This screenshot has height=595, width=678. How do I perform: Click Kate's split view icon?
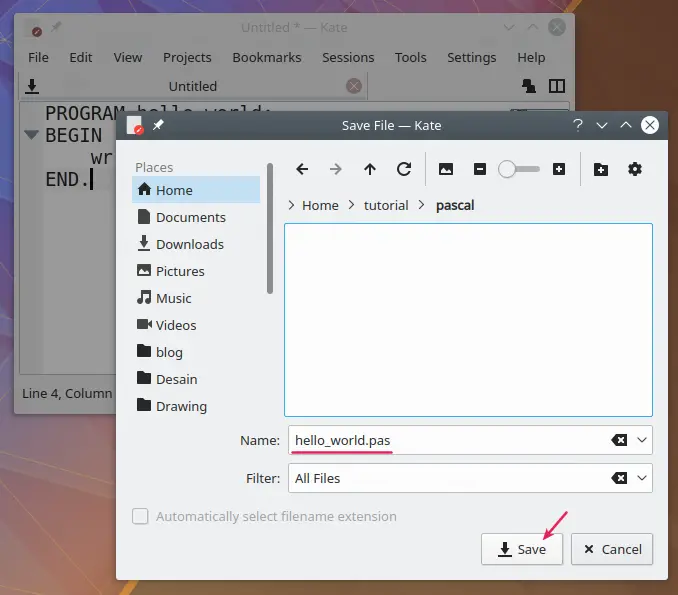556,86
